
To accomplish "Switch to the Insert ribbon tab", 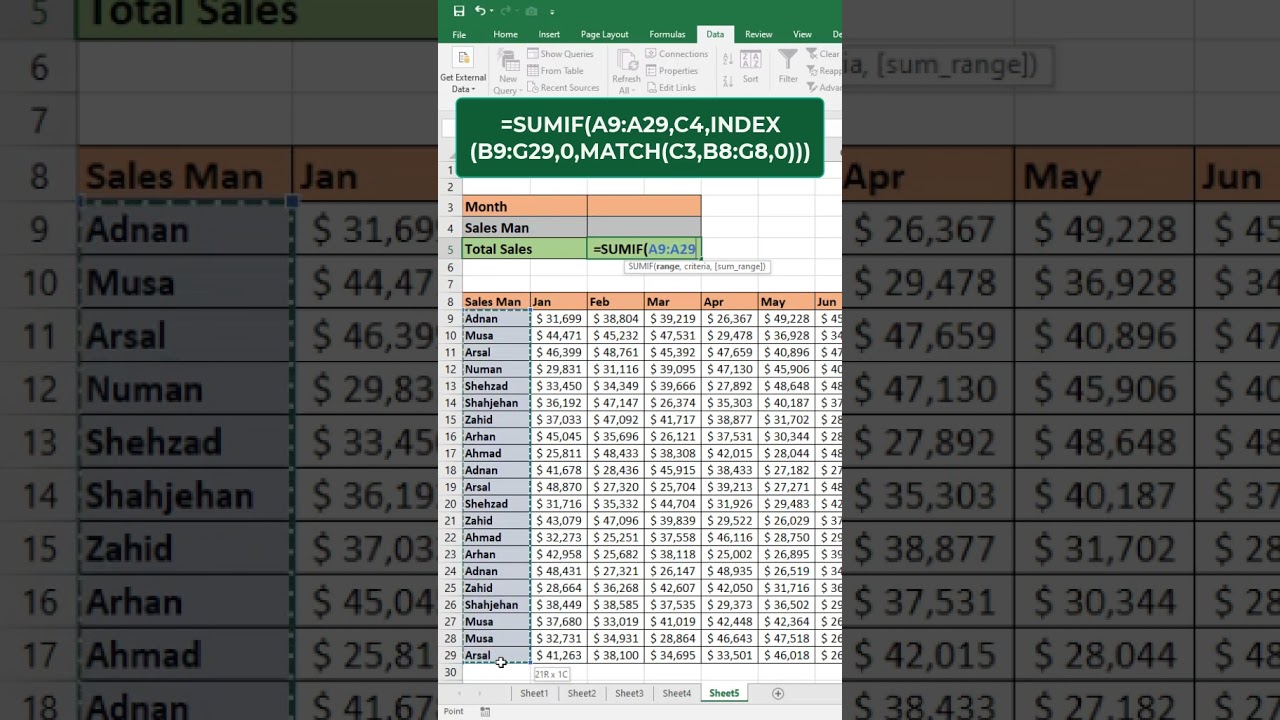I will 549,34.
